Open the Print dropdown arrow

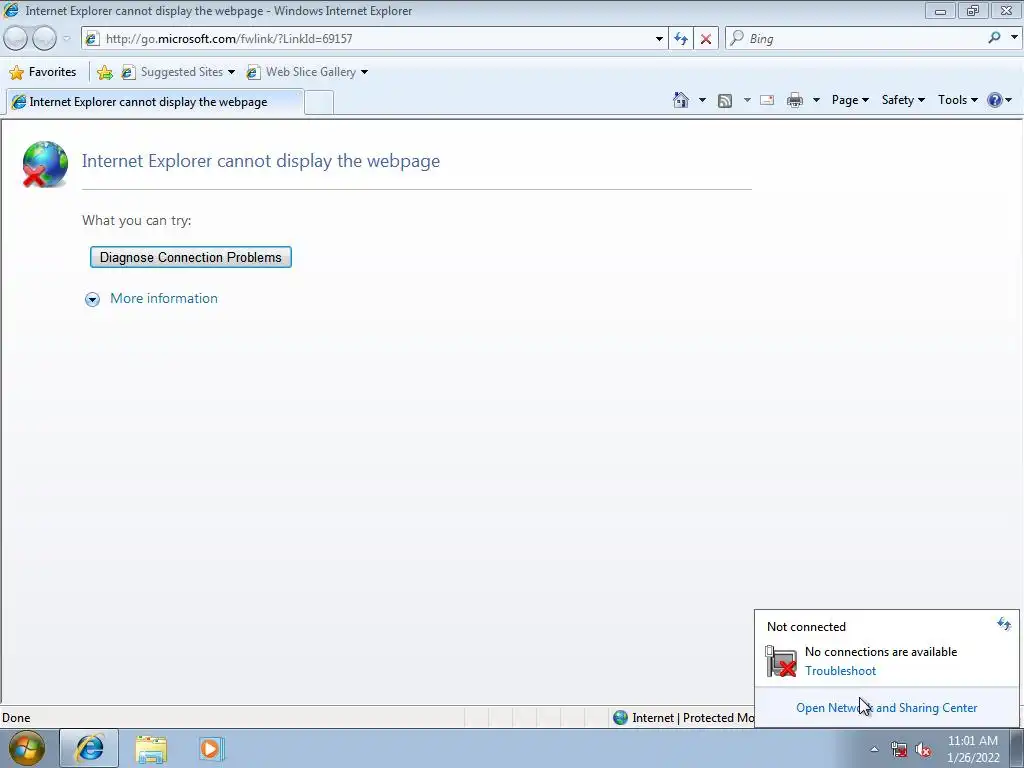tap(816, 100)
